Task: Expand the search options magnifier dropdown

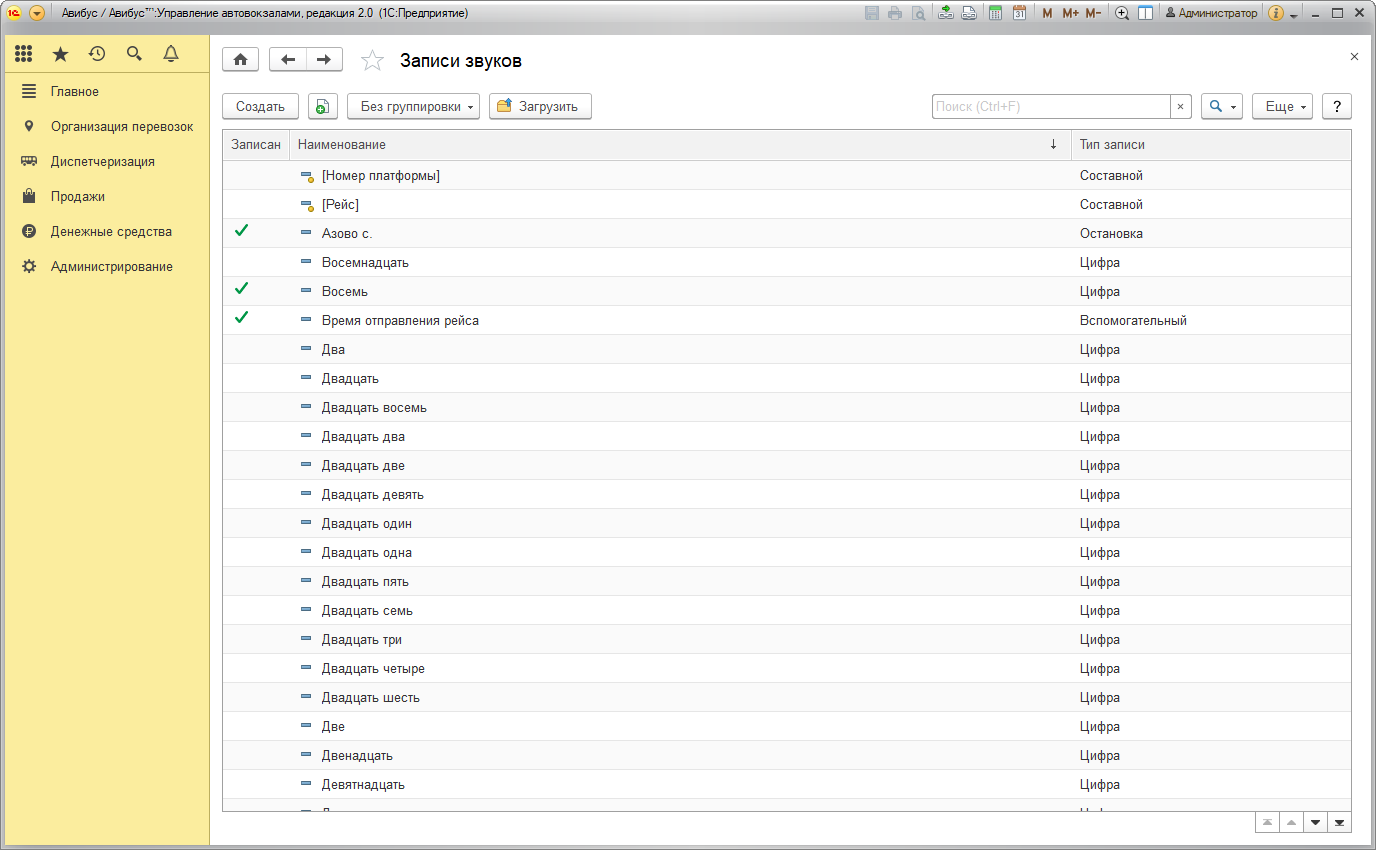Action: coord(1221,107)
